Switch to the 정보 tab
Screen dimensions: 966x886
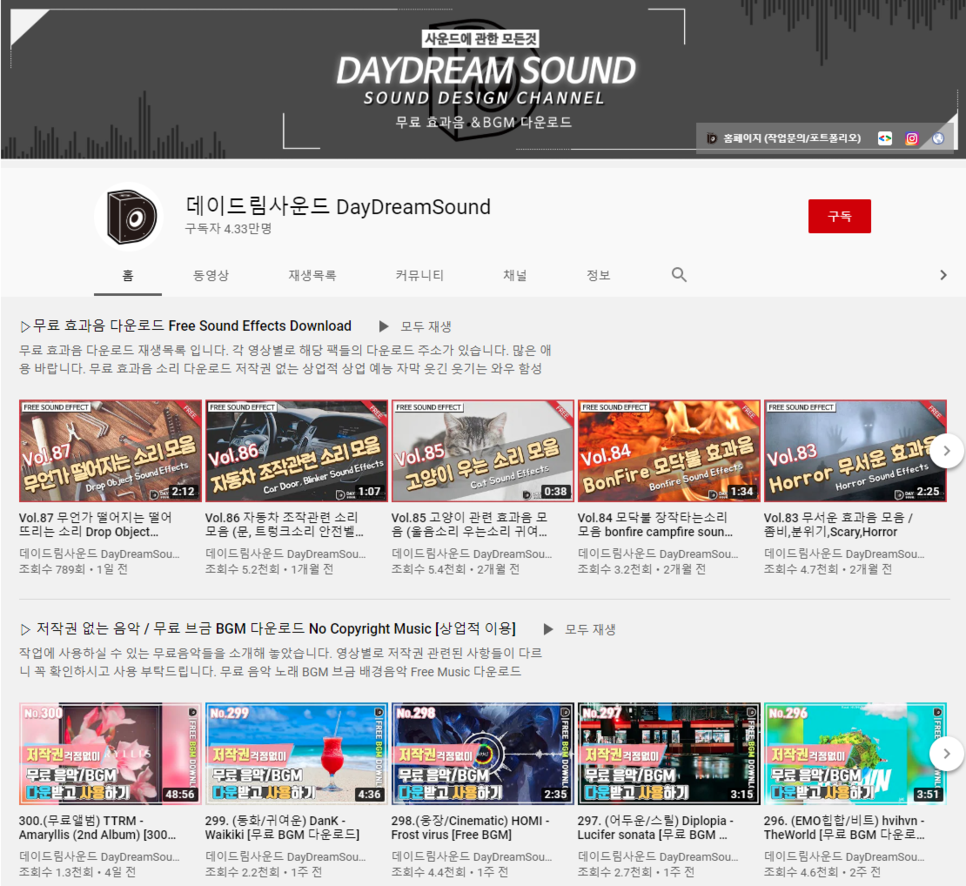pos(598,275)
